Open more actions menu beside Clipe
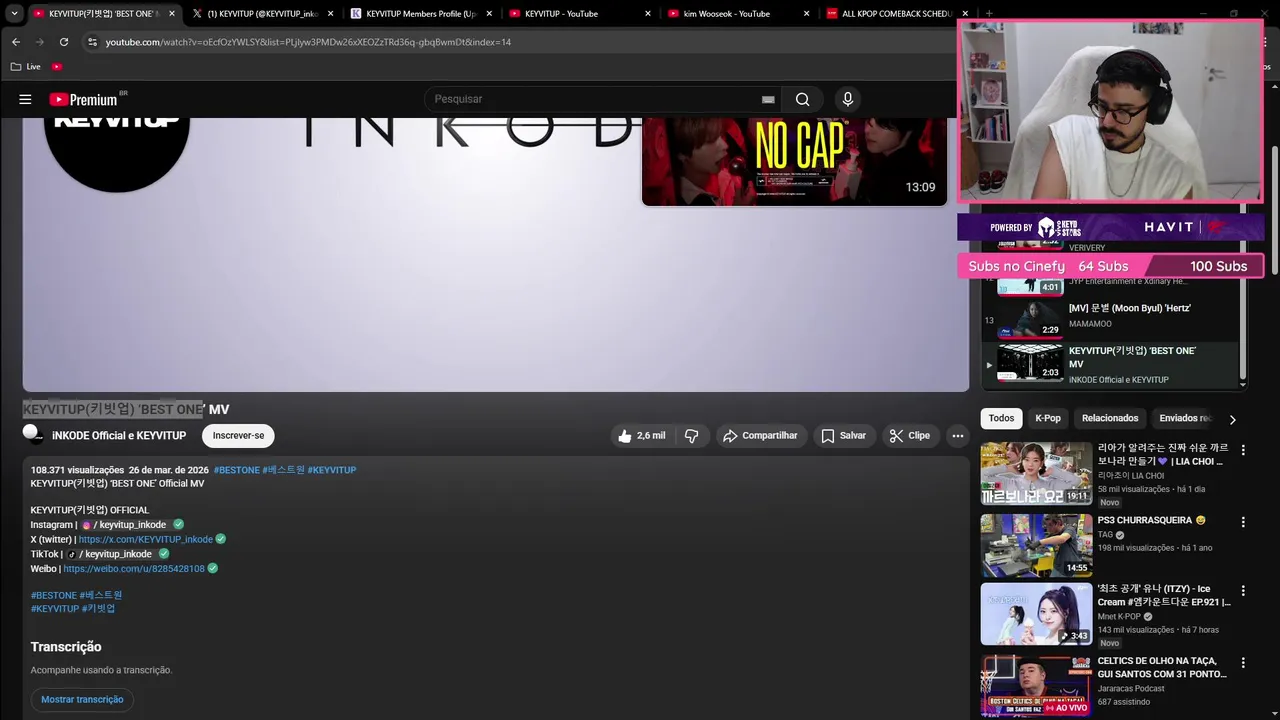 958,436
